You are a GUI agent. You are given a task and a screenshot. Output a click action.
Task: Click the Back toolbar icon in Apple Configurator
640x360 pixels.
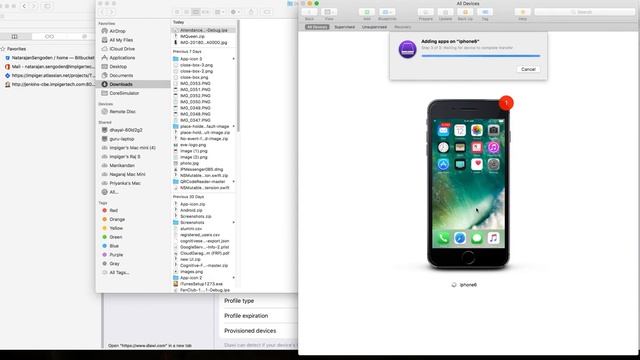point(309,12)
